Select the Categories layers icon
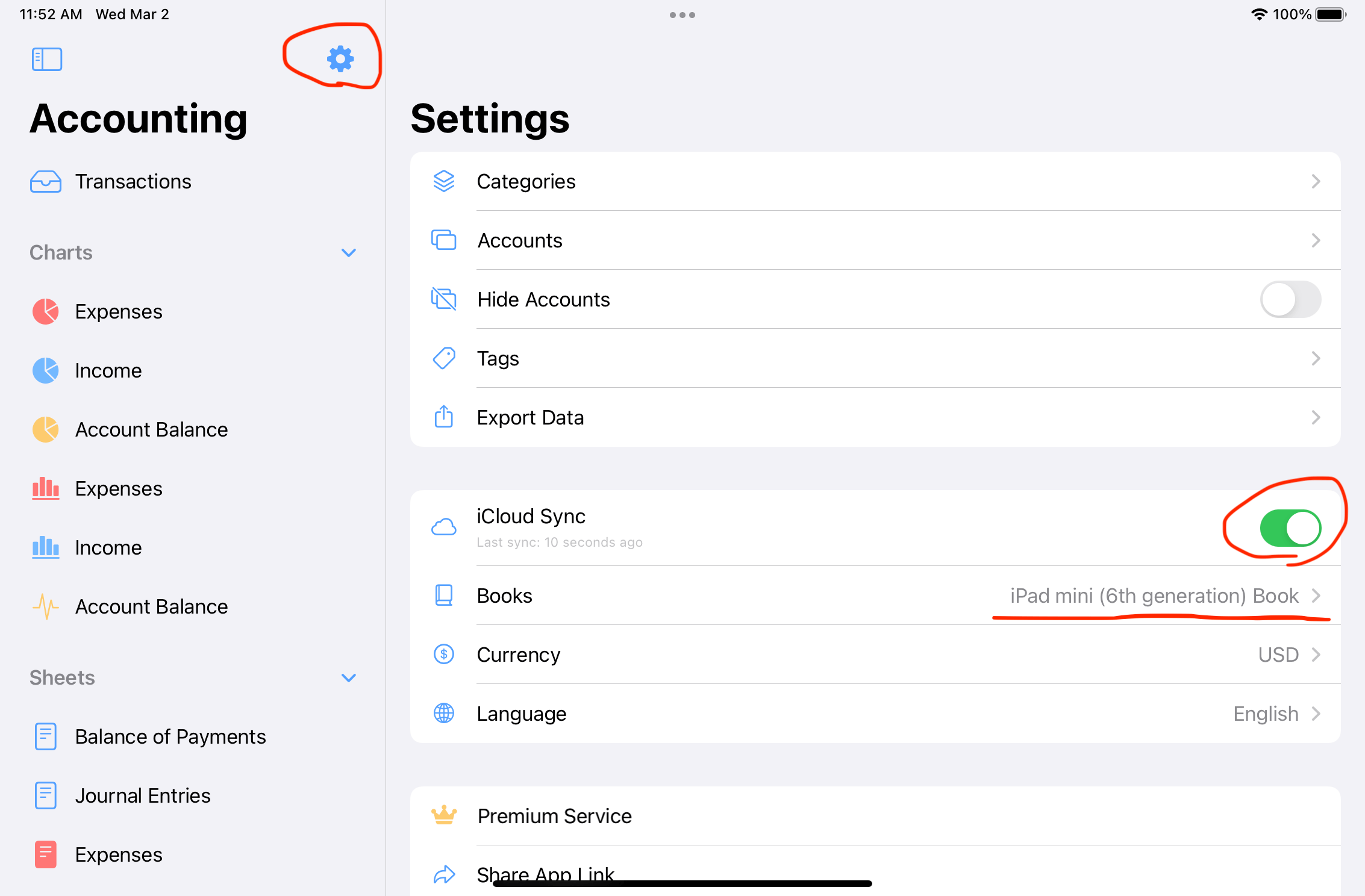Image resolution: width=1365 pixels, height=896 pixels. tap(444, 181)
